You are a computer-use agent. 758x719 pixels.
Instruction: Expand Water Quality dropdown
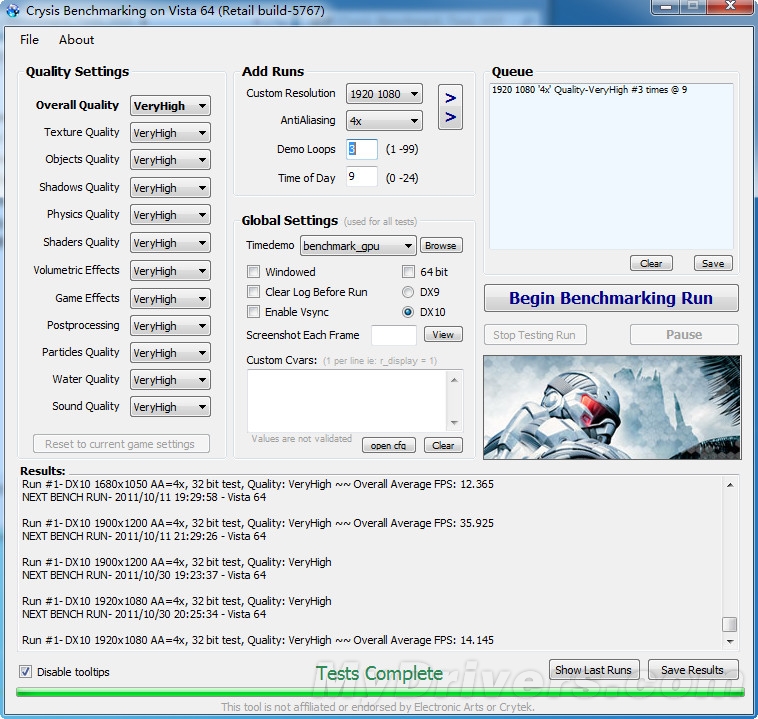click(x=170, y=380)
